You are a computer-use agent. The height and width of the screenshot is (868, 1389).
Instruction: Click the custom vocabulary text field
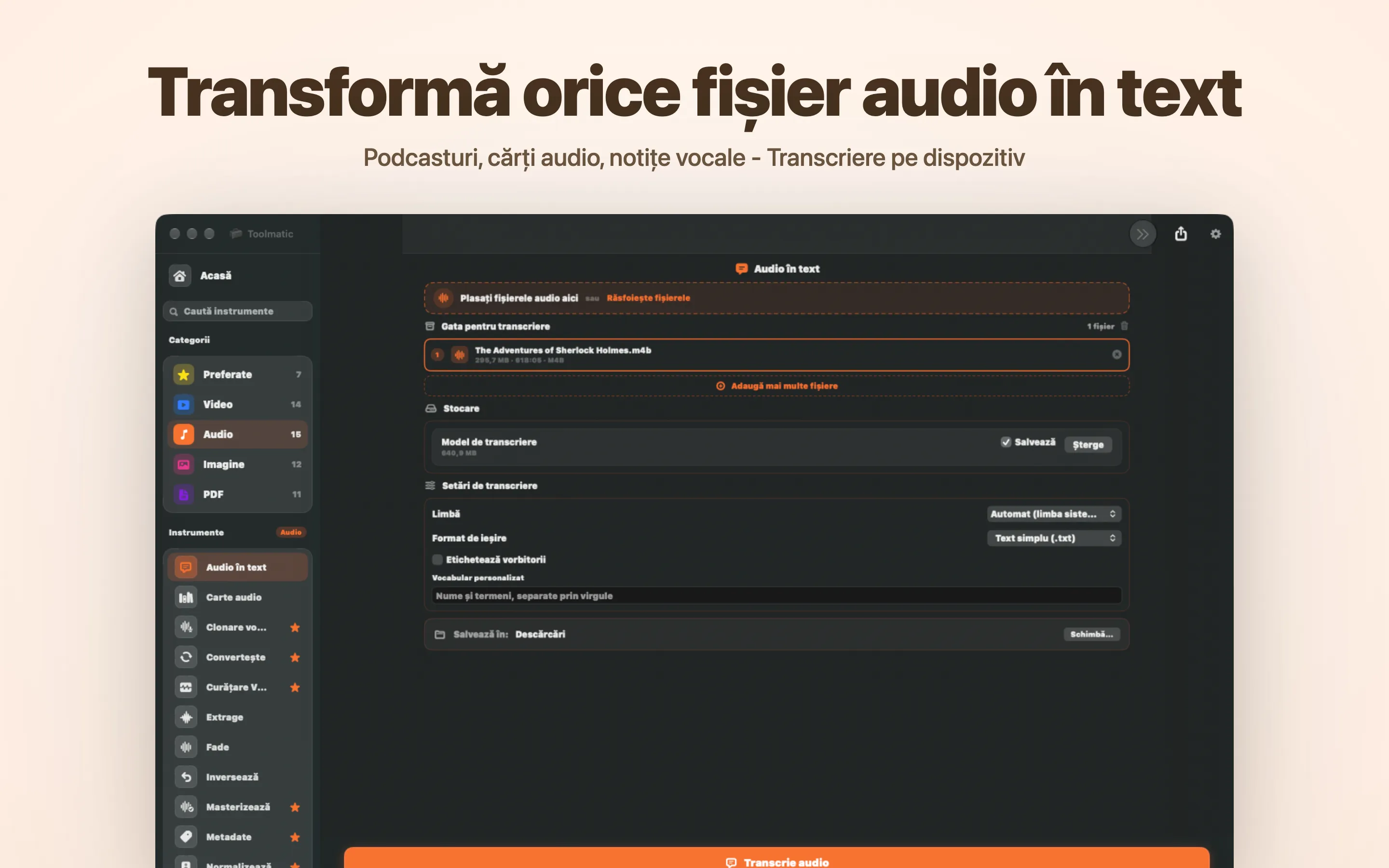(776, 596)
